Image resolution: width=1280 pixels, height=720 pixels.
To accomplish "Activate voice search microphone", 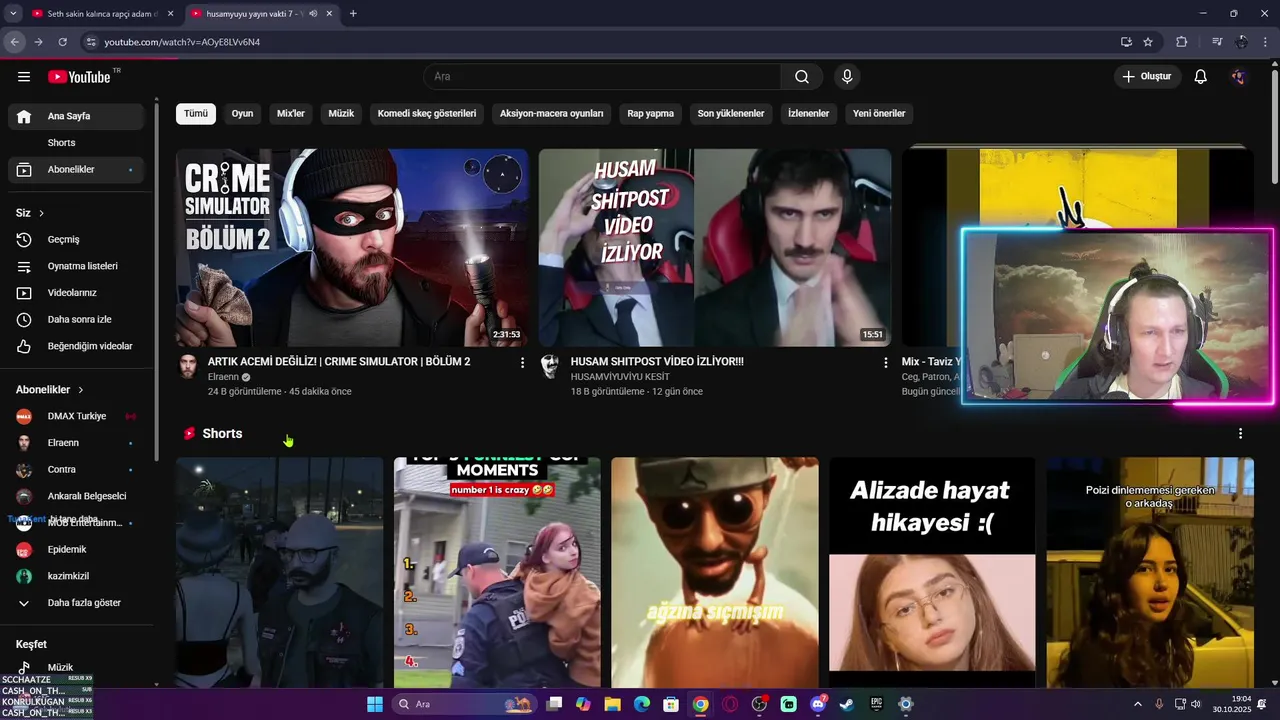I will point(847,77).
